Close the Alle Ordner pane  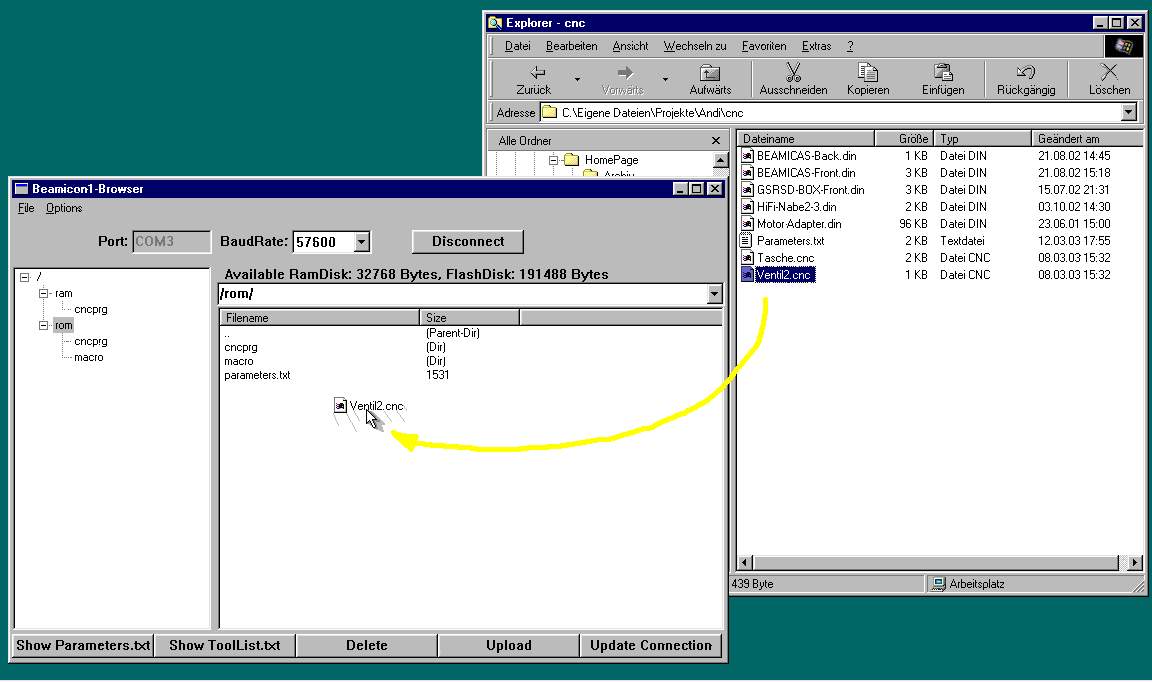pyautogui.click(x=716, y=140)
